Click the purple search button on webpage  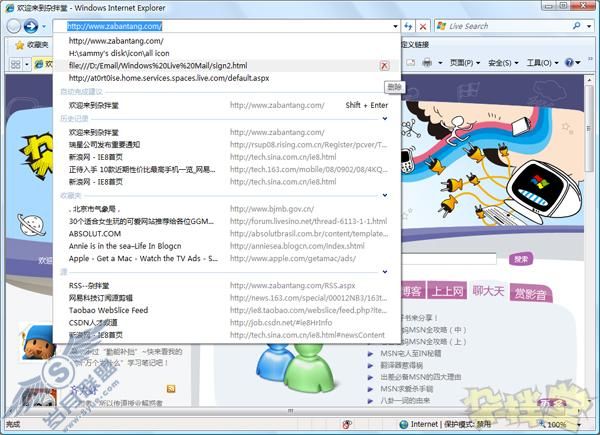coord(521,259)
